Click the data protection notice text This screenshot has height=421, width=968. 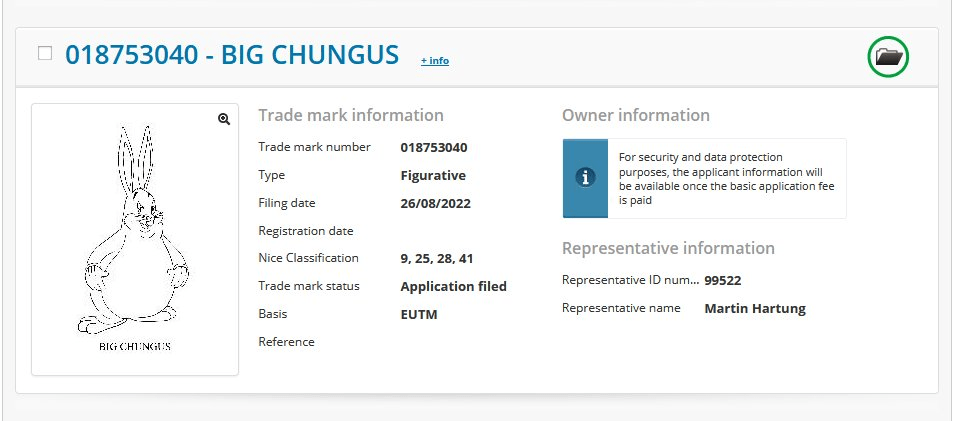coord(727,178)
